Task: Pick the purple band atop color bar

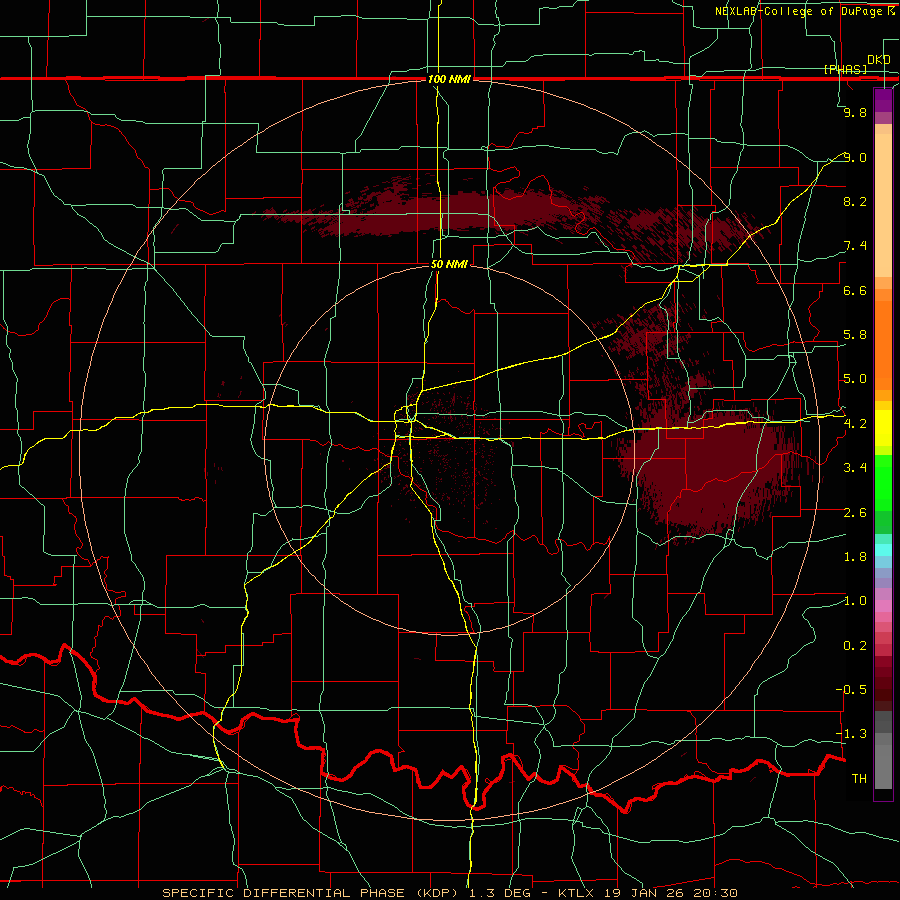Action: (883, 100)
